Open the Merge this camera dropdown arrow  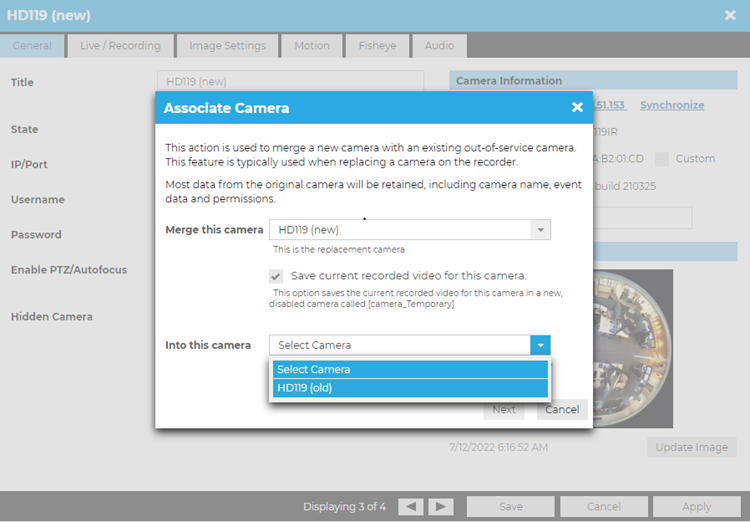click(x=540, y=230)
